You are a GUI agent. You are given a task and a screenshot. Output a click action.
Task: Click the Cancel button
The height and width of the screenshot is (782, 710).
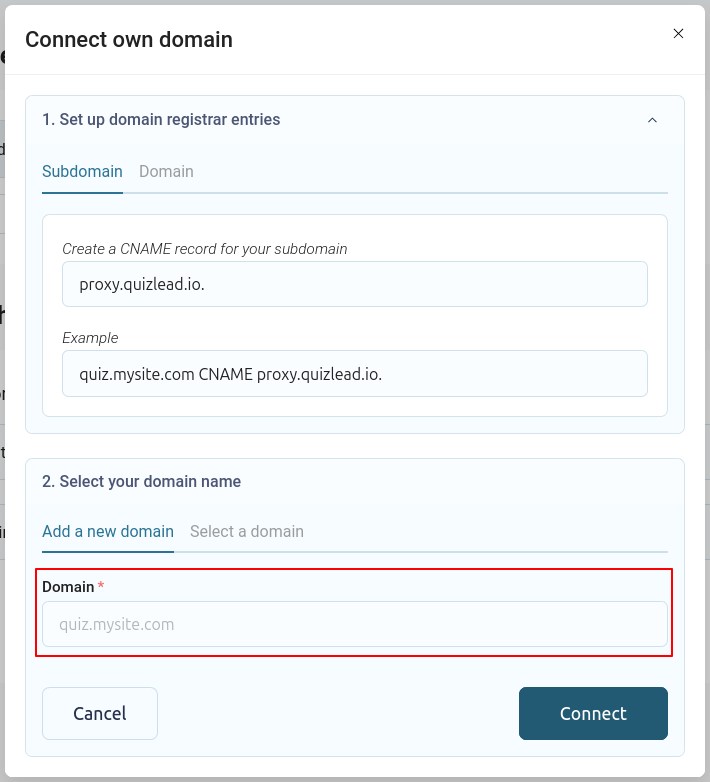100,713
